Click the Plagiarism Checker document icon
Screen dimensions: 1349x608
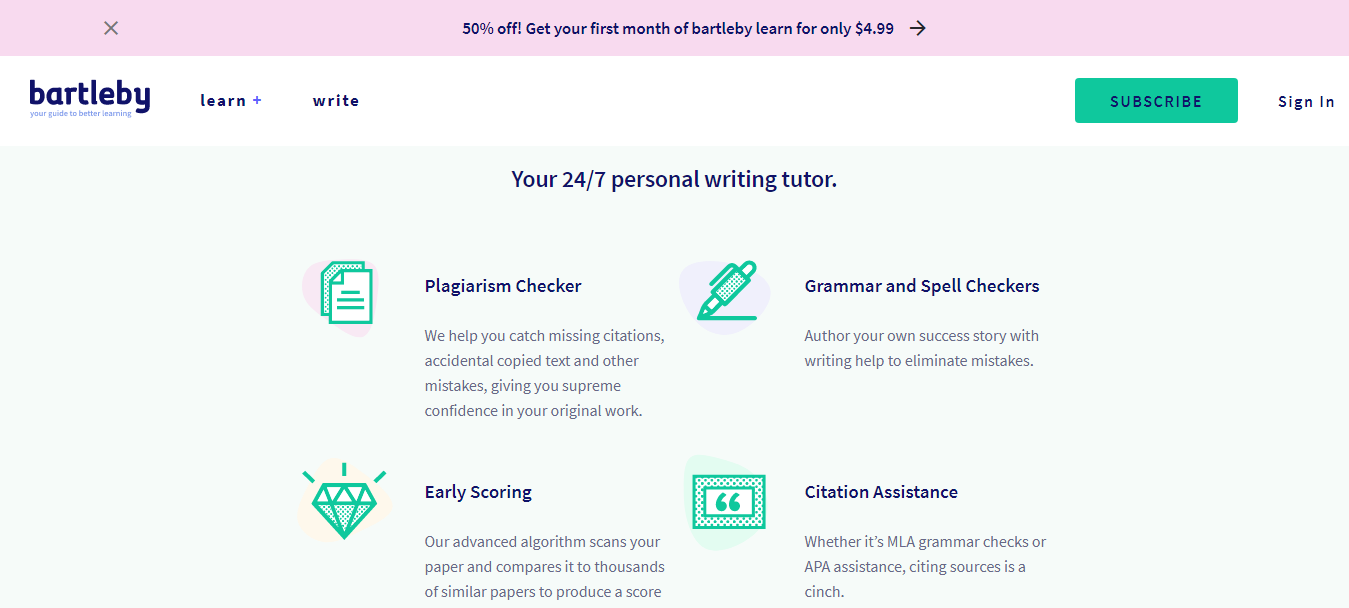[346, 293]
